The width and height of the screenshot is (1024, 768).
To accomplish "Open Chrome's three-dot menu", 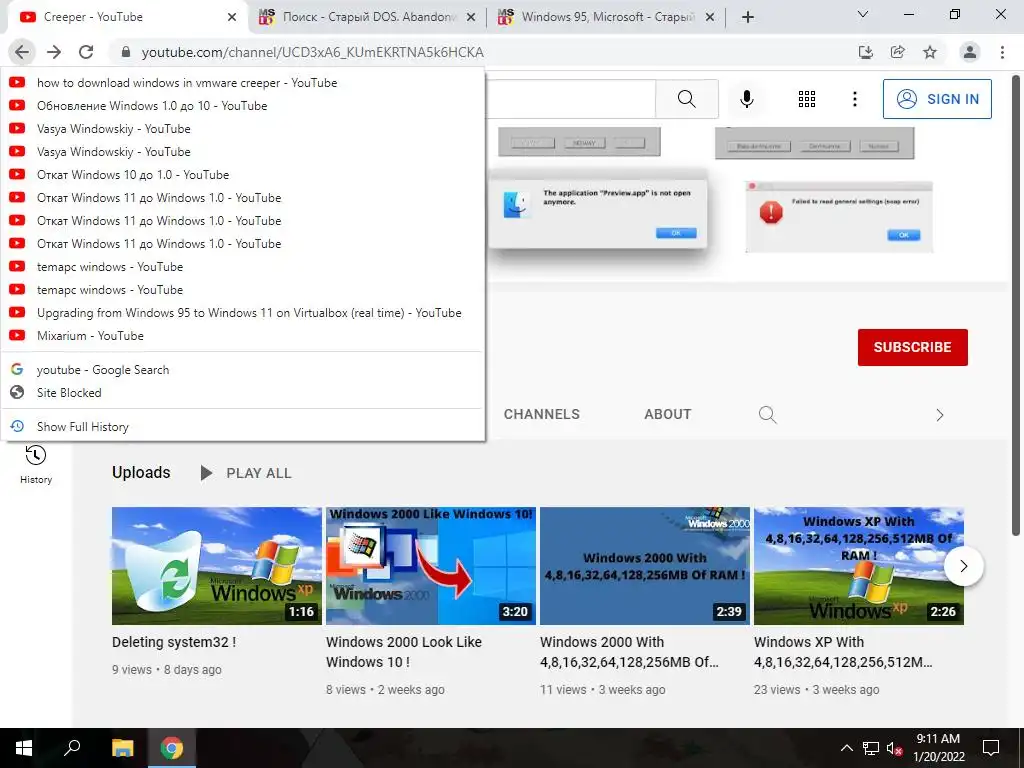I will click(1002, 52).
